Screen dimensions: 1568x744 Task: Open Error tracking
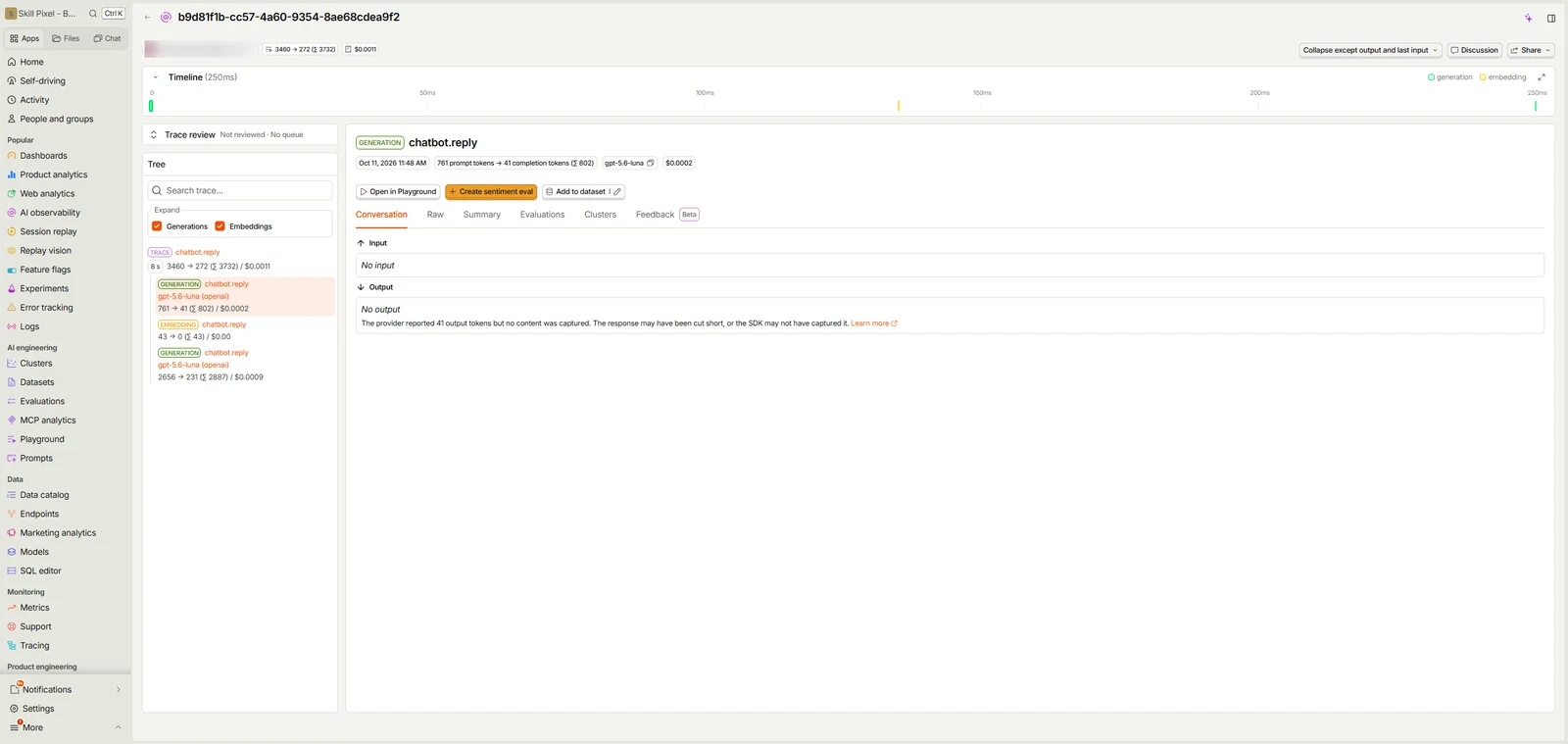click(46, 308)
